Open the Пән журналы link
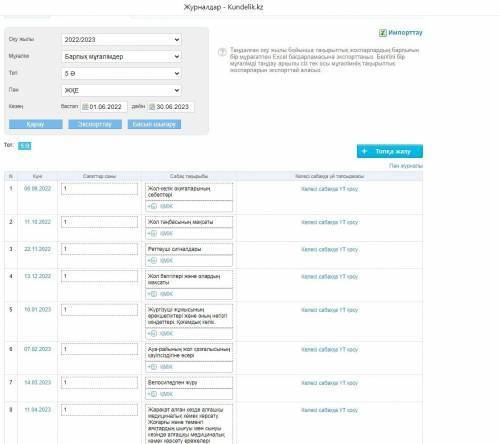This screenshot has width=500, height=444. (406, 166)
